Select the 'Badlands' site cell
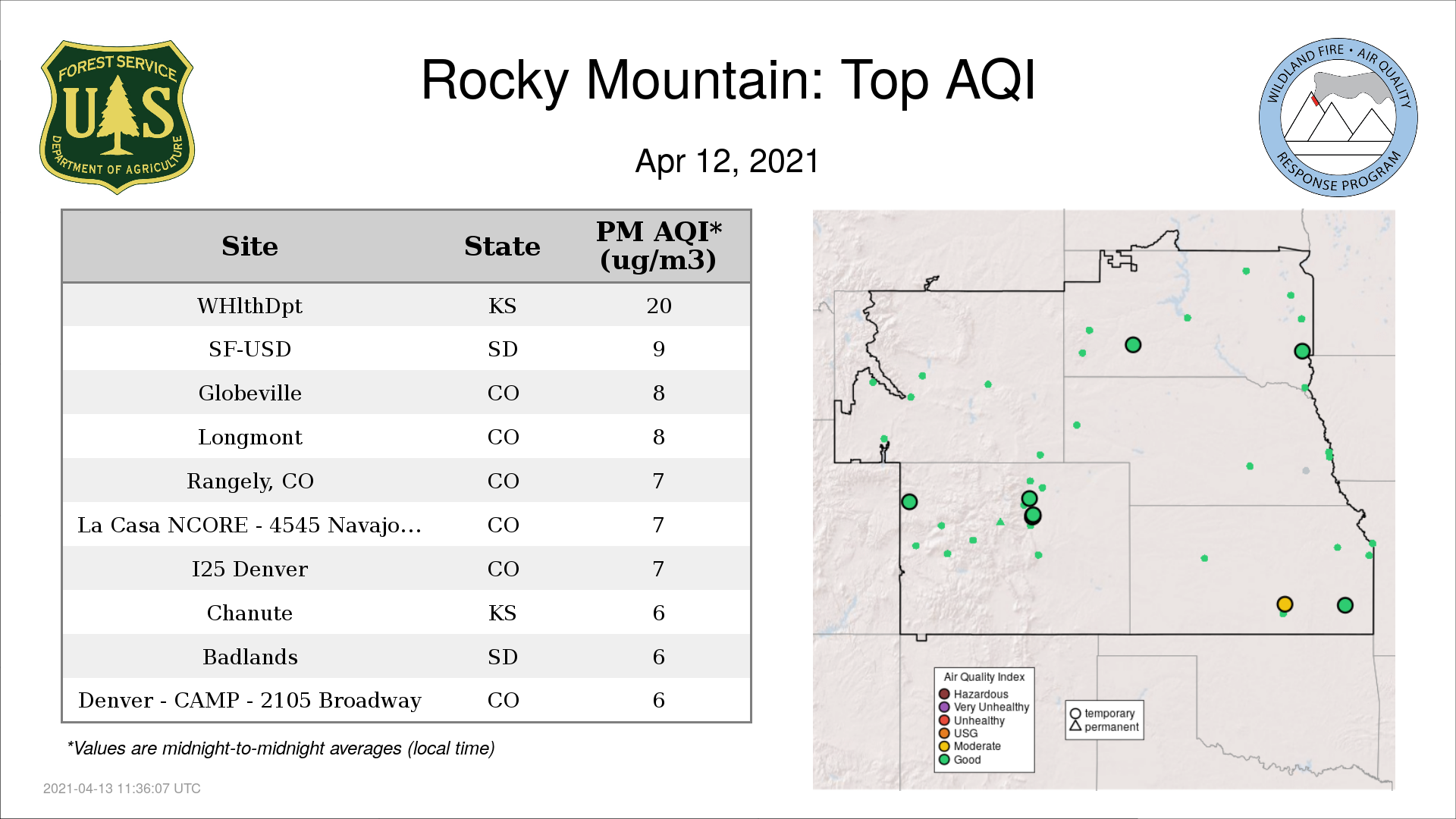The width and height of the screenshot is (1456, 819). tap(249, 657)
